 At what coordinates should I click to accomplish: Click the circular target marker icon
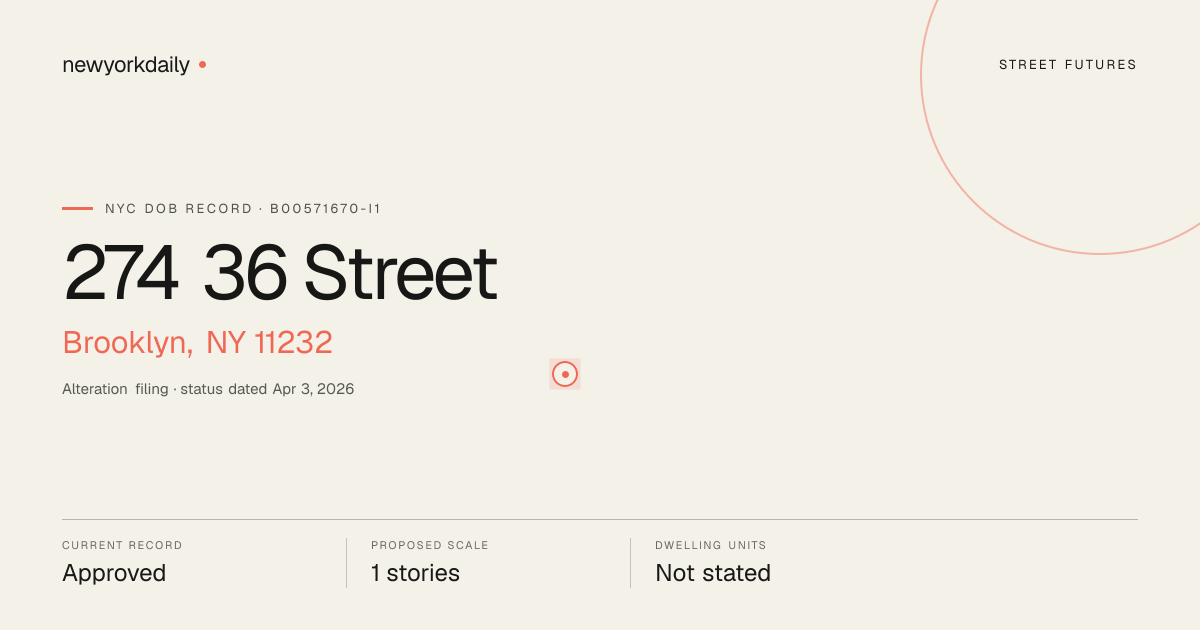[x=565, y=374]
